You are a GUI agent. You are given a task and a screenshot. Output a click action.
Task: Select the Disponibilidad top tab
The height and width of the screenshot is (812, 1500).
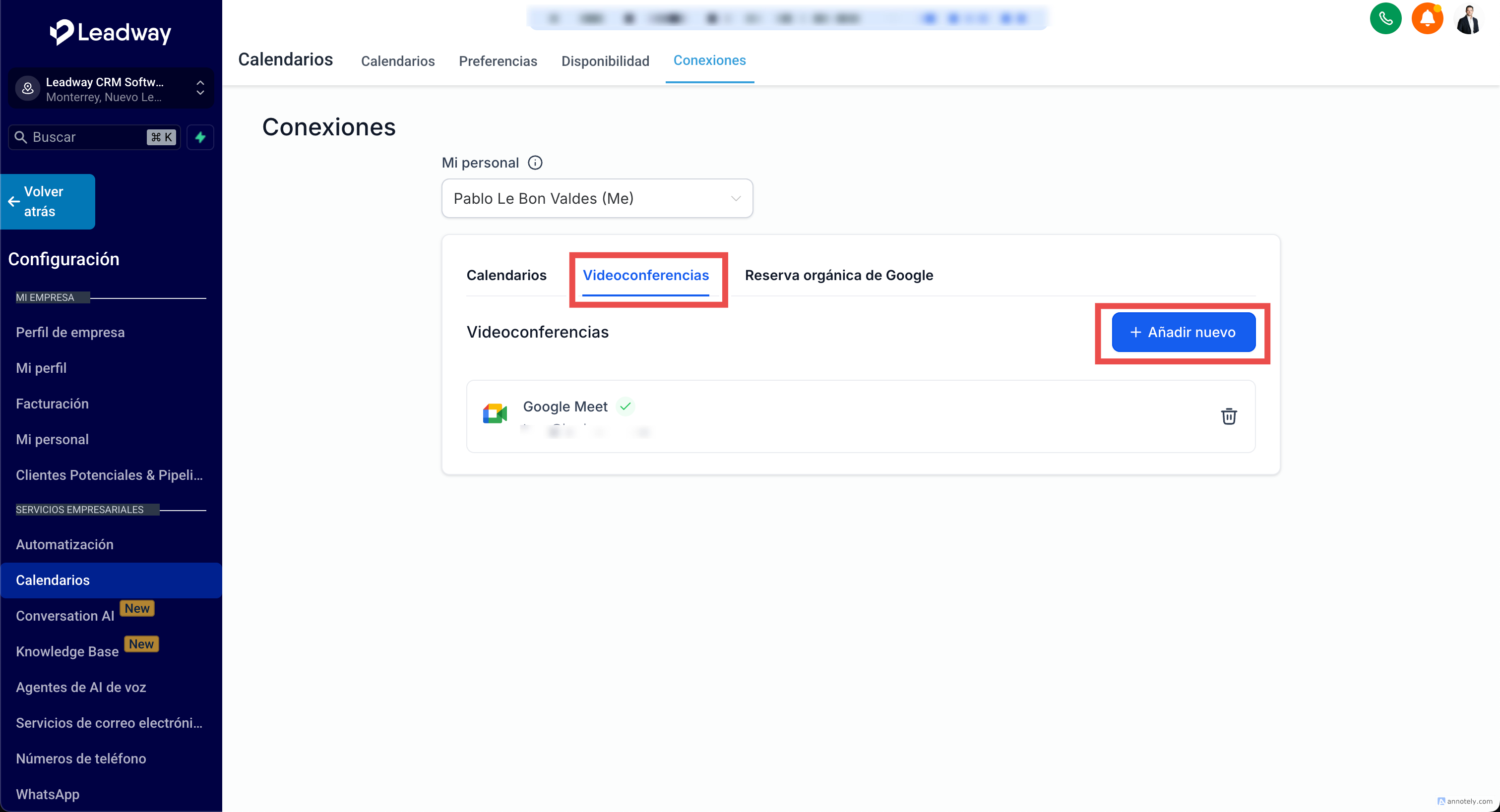pos(605,61)
